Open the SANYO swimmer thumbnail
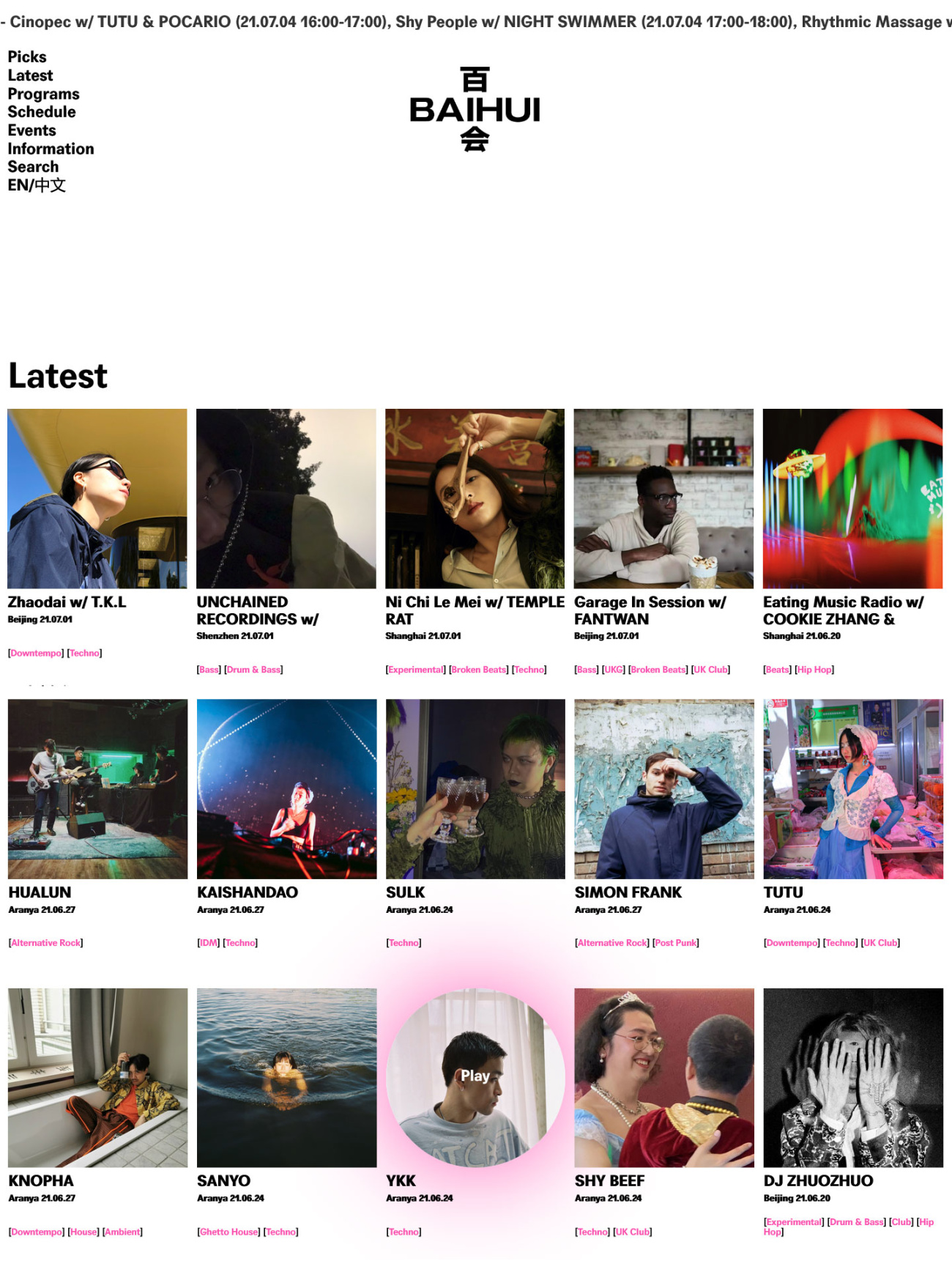This screenshot has width=952, height=1280. tap(286, 1078)
